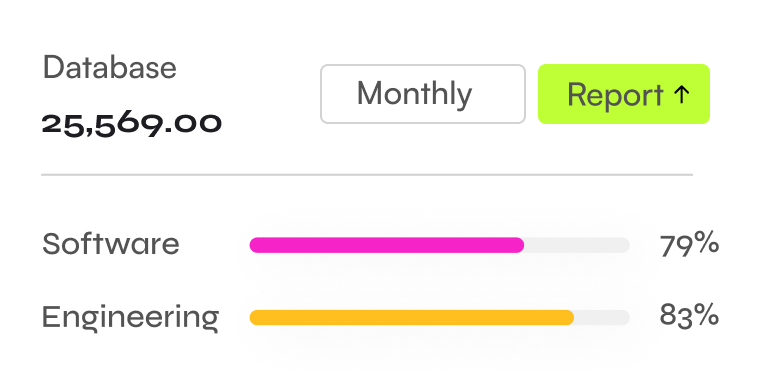Click the horizontal divider line
The height and width of the screenshot is (392, 770).
click(367, 174)
